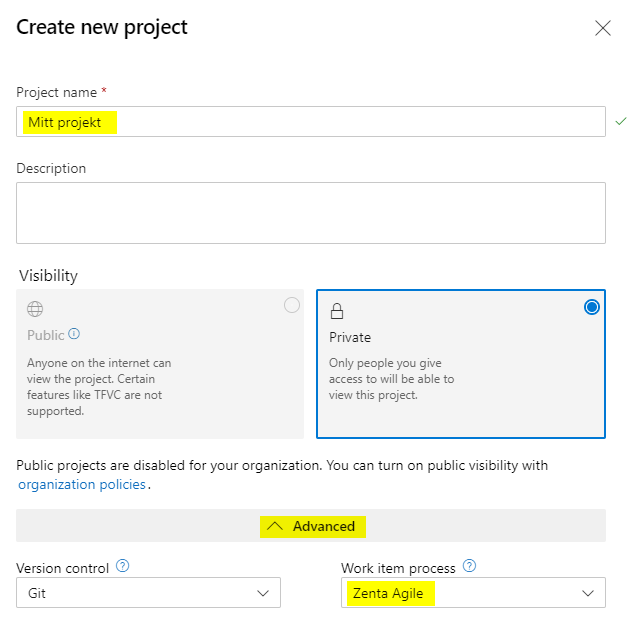This screenshot has height=633, width=630.
Task: Click the Description field label
Action: click(x=51, y=169)
